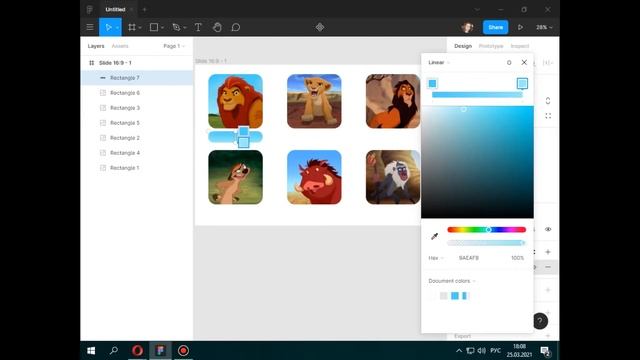Select the Pen tool
Viewport: 640px width, 360px height.
click(176, 27)
